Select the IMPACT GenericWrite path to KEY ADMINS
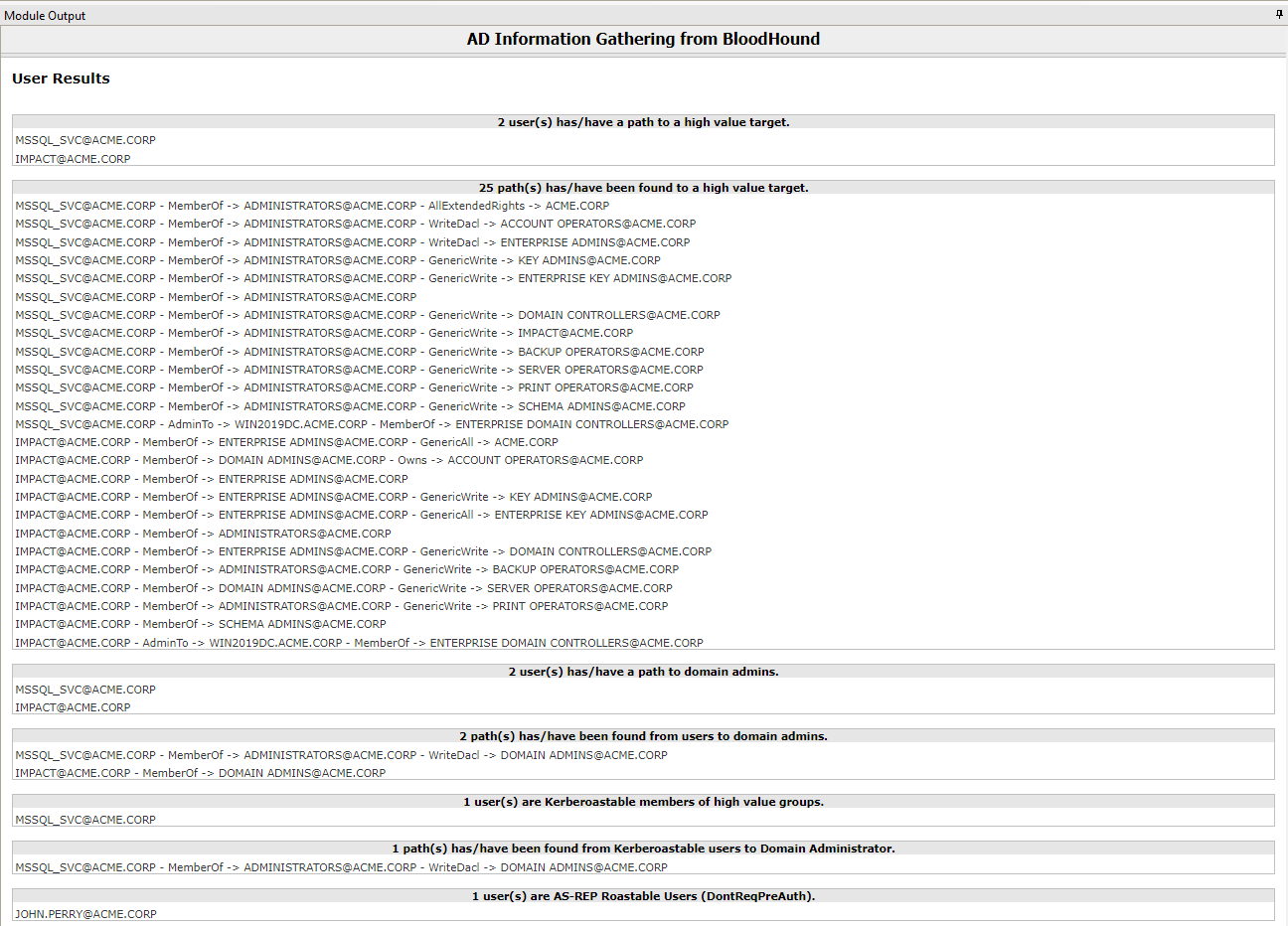This screenshot has height=926, width=1288. click(x=334, y=497)
